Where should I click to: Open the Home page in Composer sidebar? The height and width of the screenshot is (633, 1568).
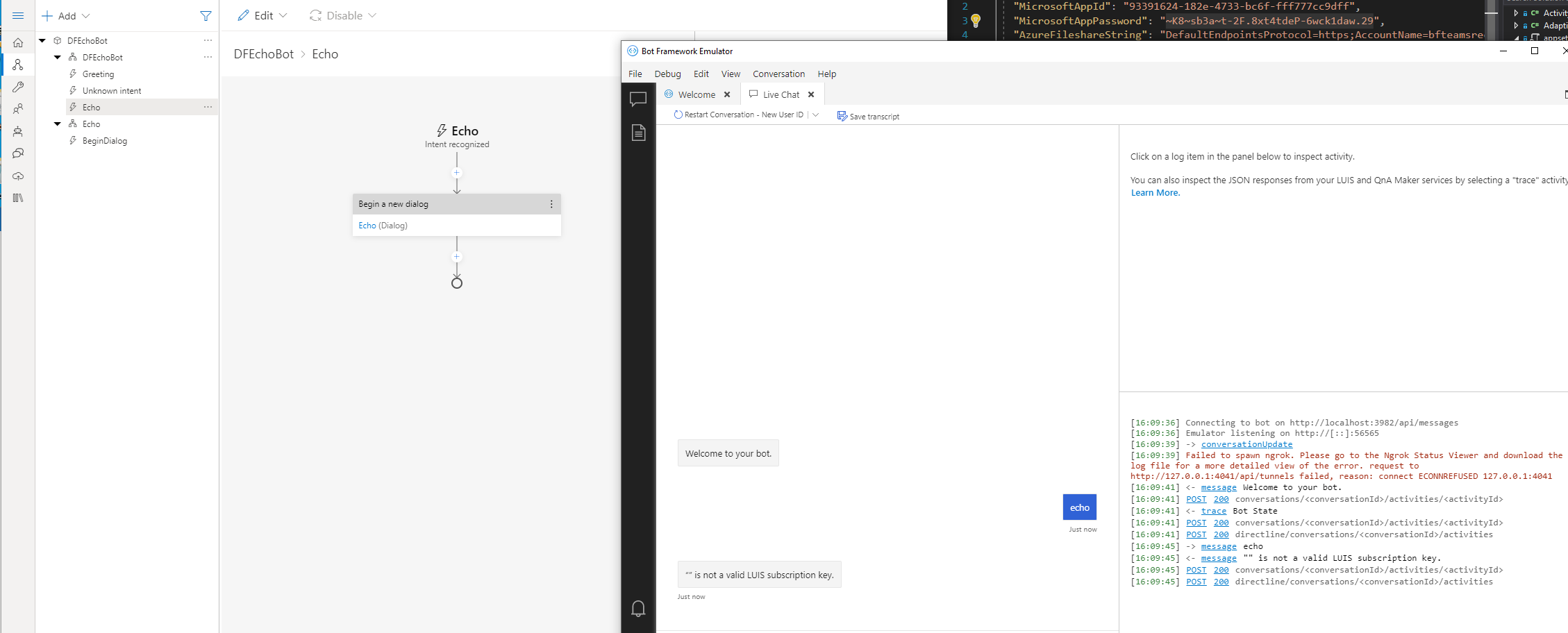(x=17, y=42)
